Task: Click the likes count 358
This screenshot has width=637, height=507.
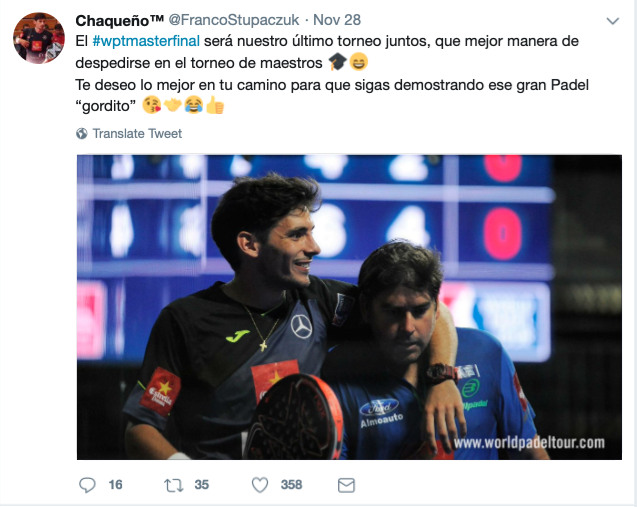Action: point(291,485)
